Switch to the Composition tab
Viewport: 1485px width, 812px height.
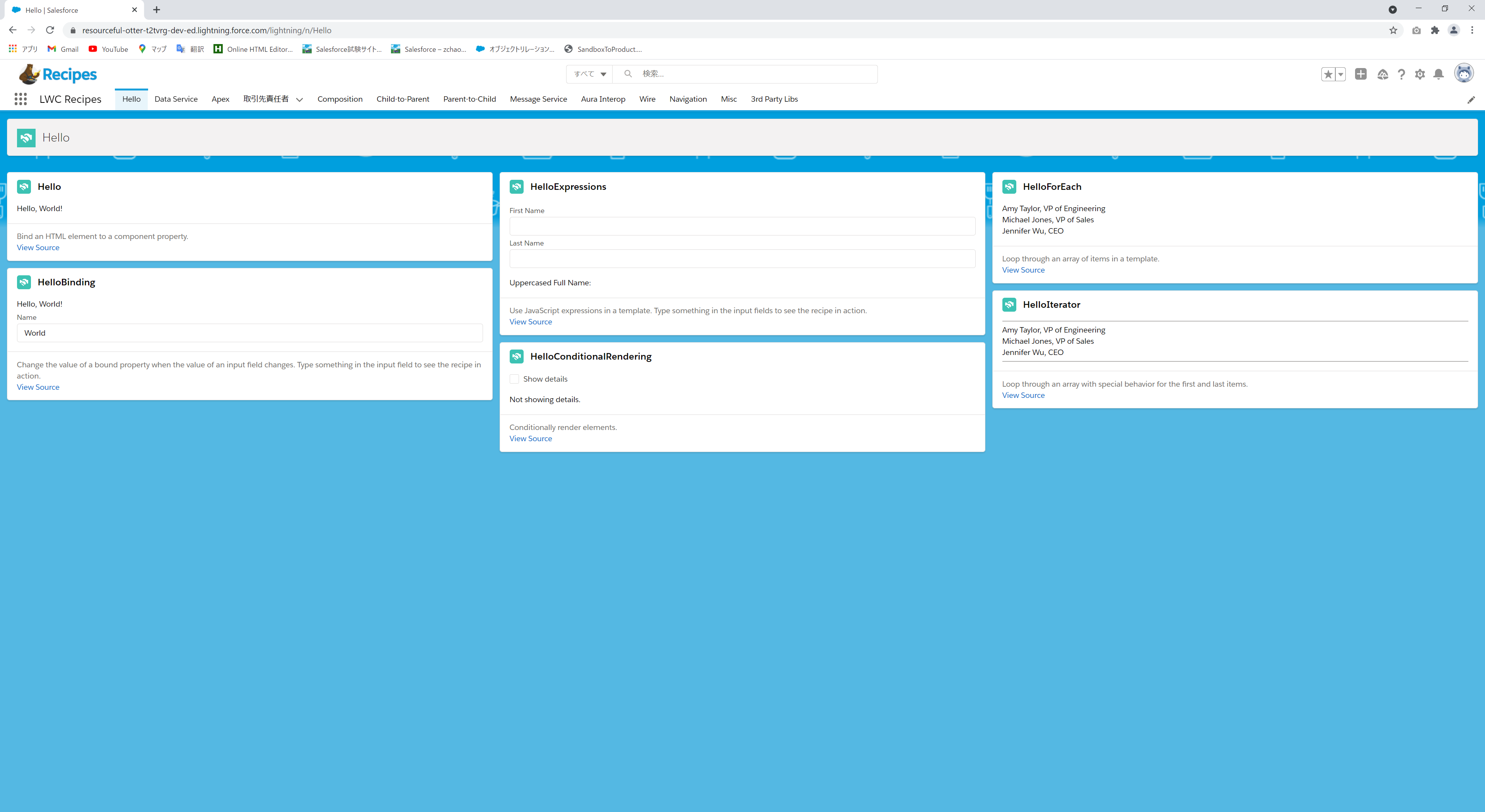(x=340, y=99)
